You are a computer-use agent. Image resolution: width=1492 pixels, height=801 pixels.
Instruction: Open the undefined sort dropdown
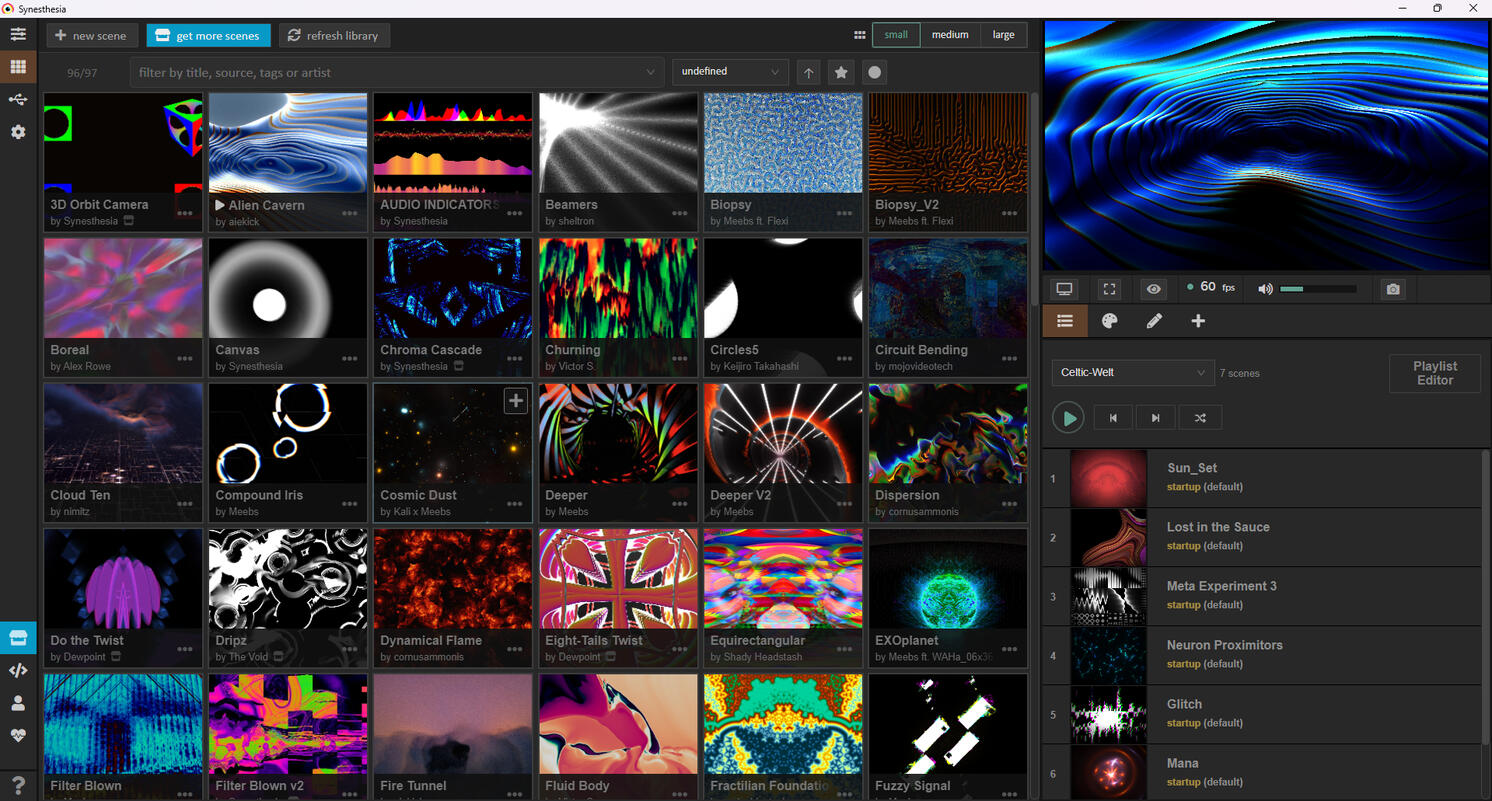[x=730, y=72]
